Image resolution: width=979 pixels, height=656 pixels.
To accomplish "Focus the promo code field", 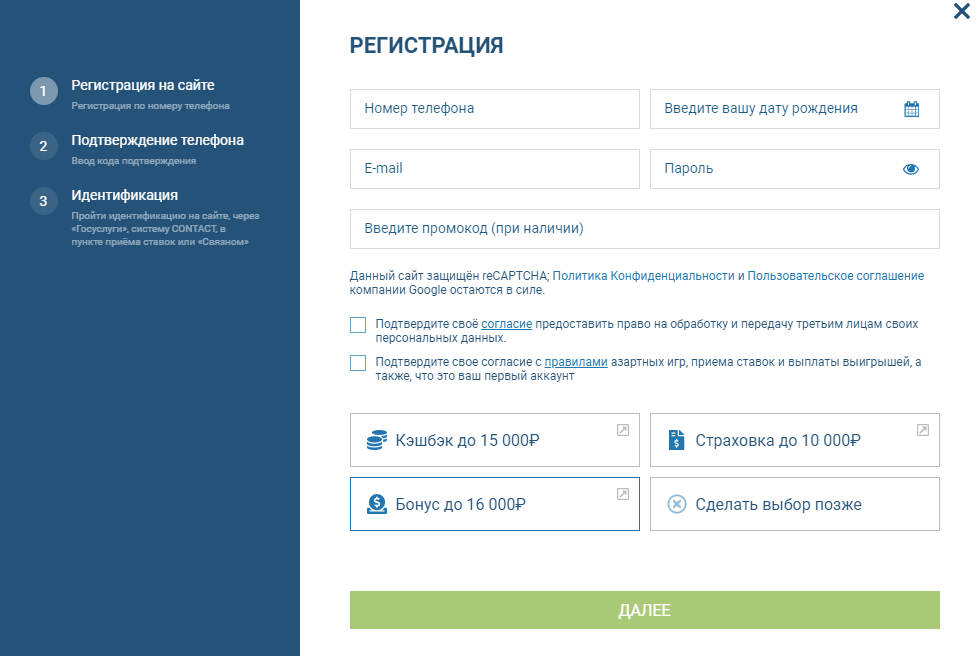I will tap(644, 229).
